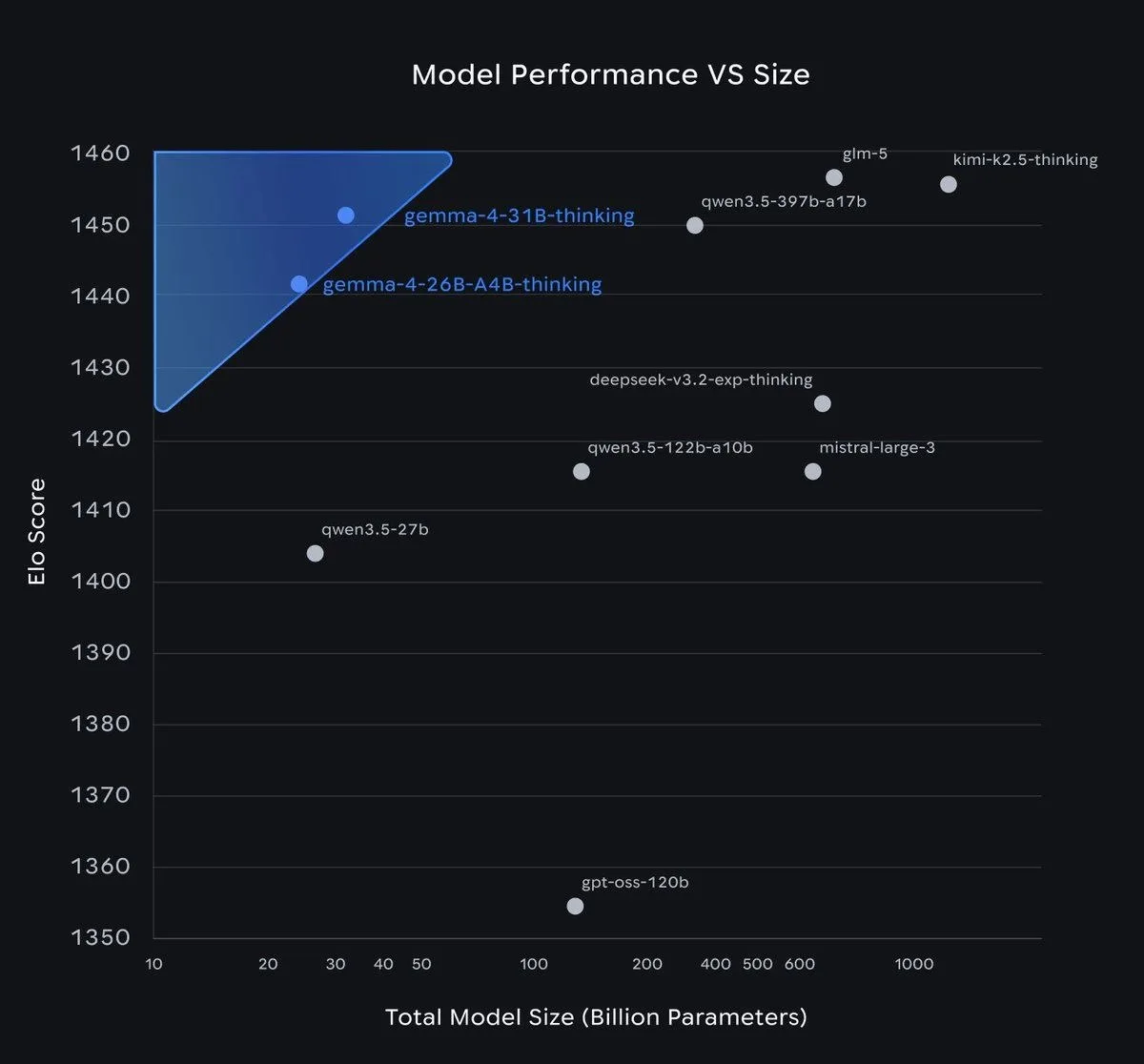1144x1064 pixels.
Task: Click the 1350 tick on the Elo axis
Action: (99, 937)
